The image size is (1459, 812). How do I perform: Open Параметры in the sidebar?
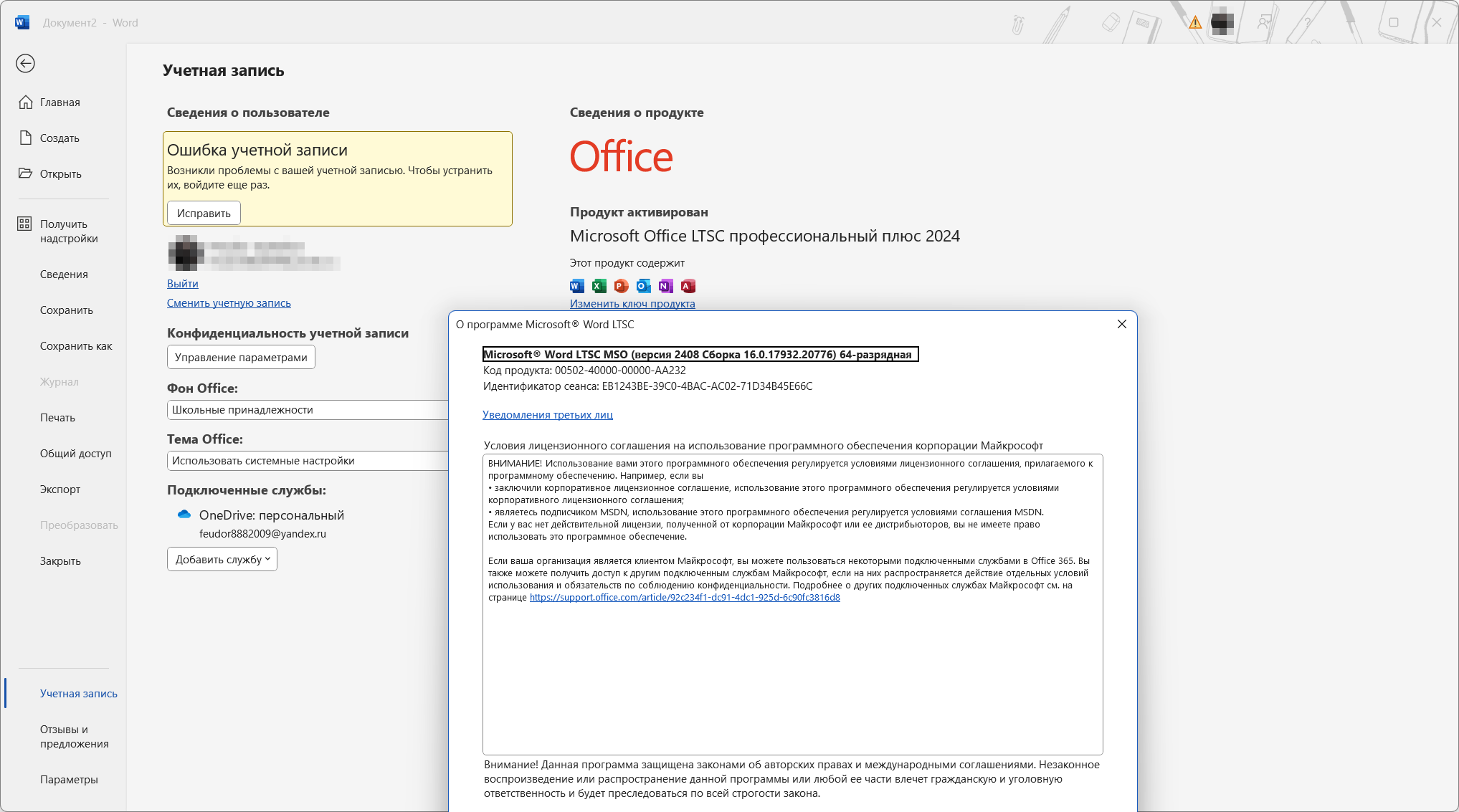pos(69,780)
